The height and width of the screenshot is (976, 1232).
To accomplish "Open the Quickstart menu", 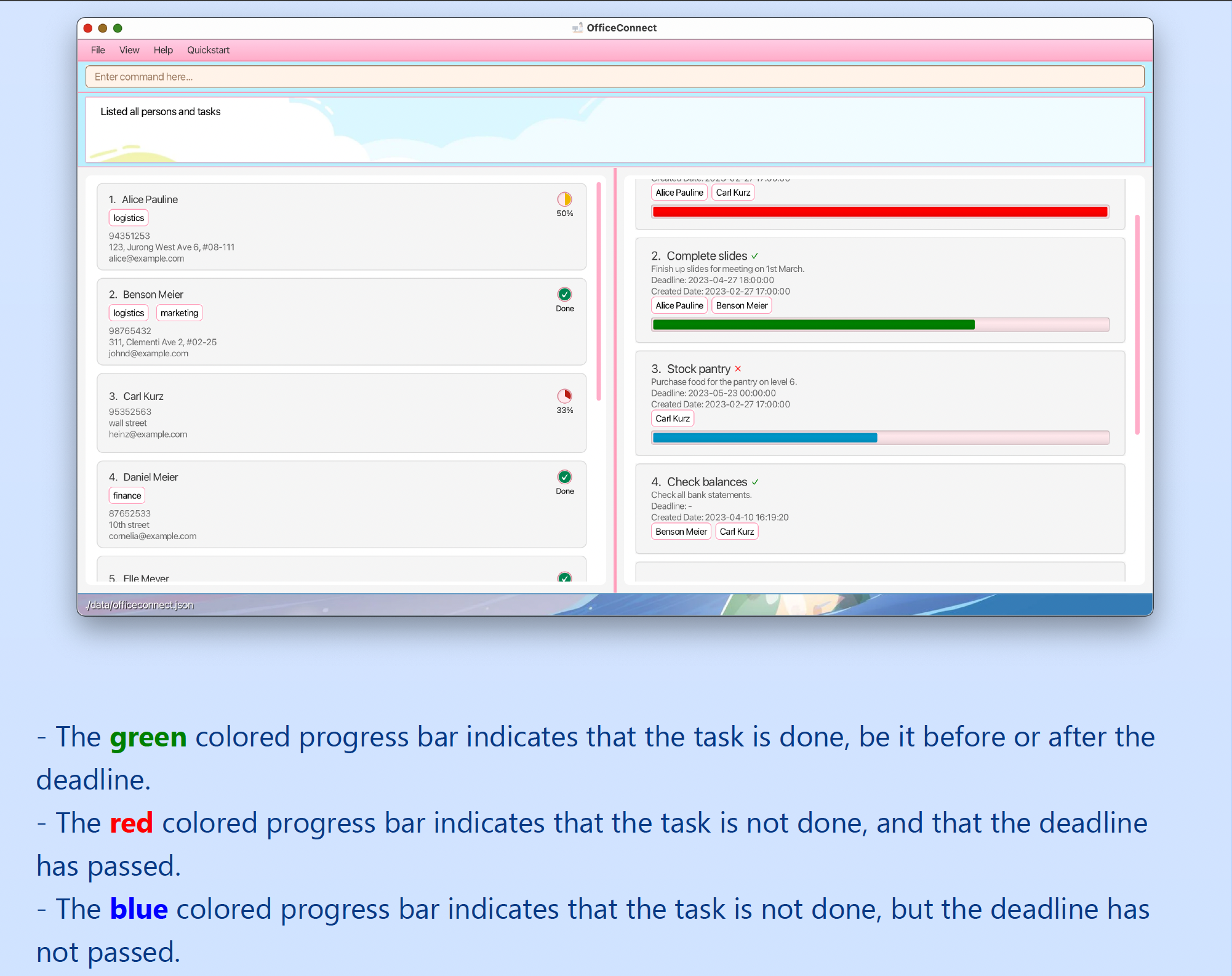I will (x=208, y=50).
